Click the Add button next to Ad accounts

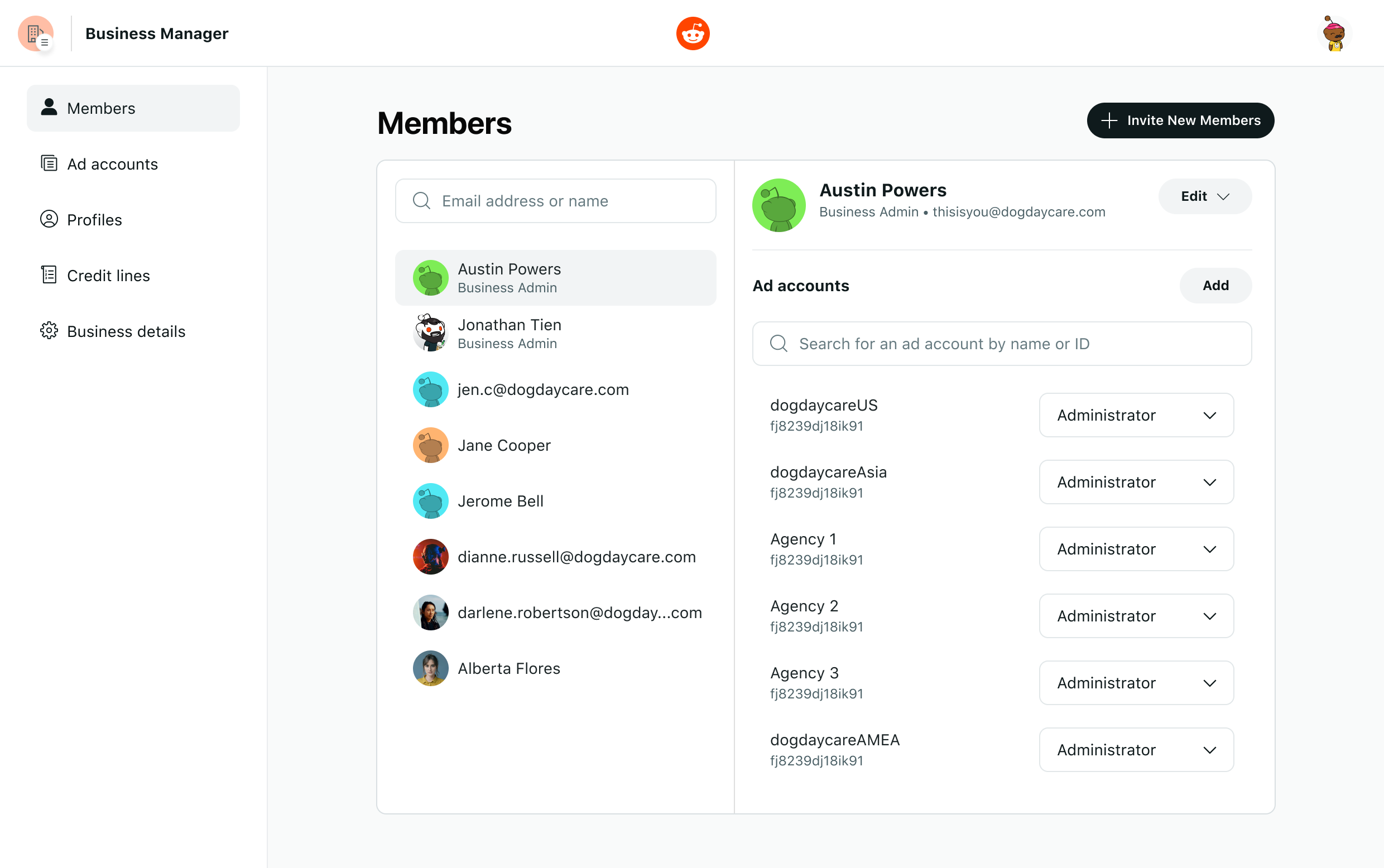[x=1215, y=285]
